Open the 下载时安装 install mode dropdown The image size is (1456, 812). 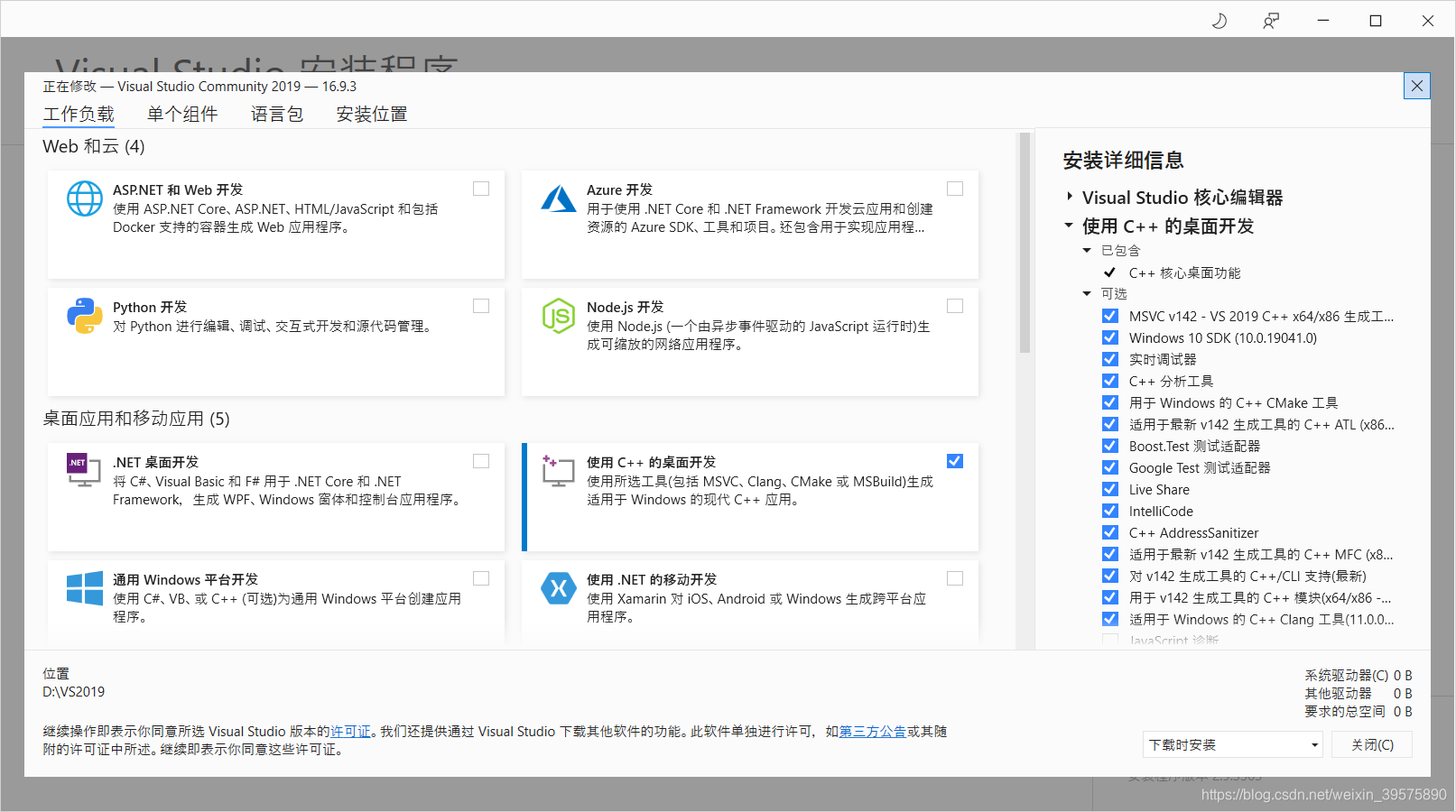pyautogui.click(x=1233, y=744)
